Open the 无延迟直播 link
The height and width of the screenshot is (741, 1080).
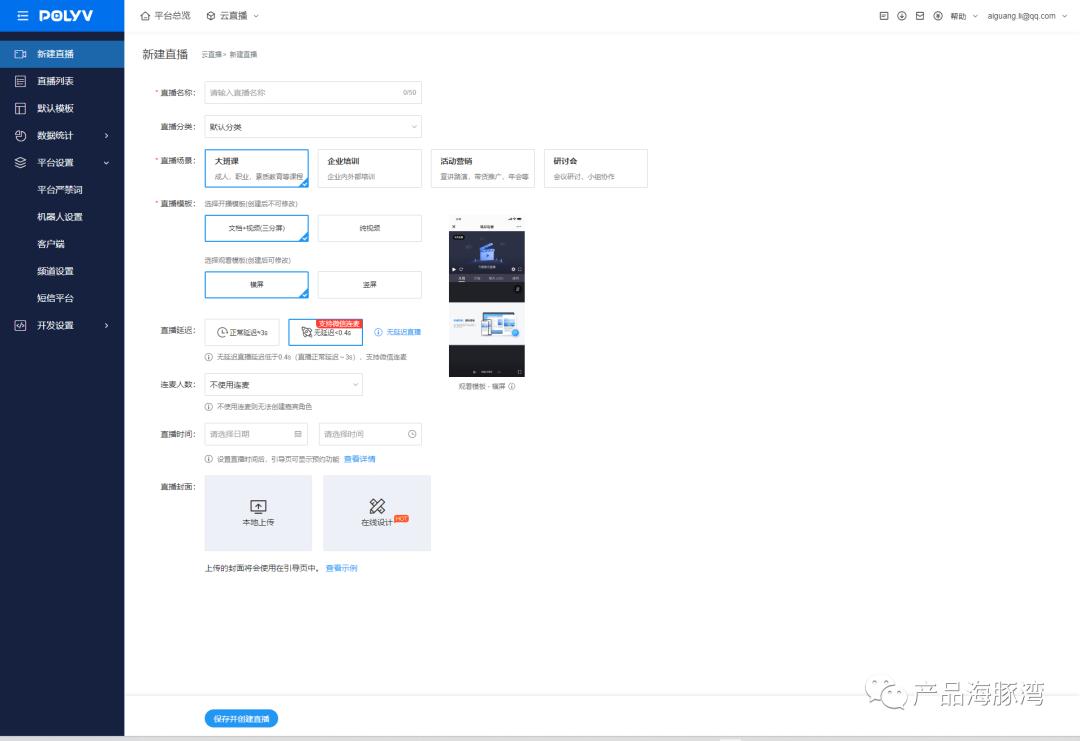coord(404,332)
